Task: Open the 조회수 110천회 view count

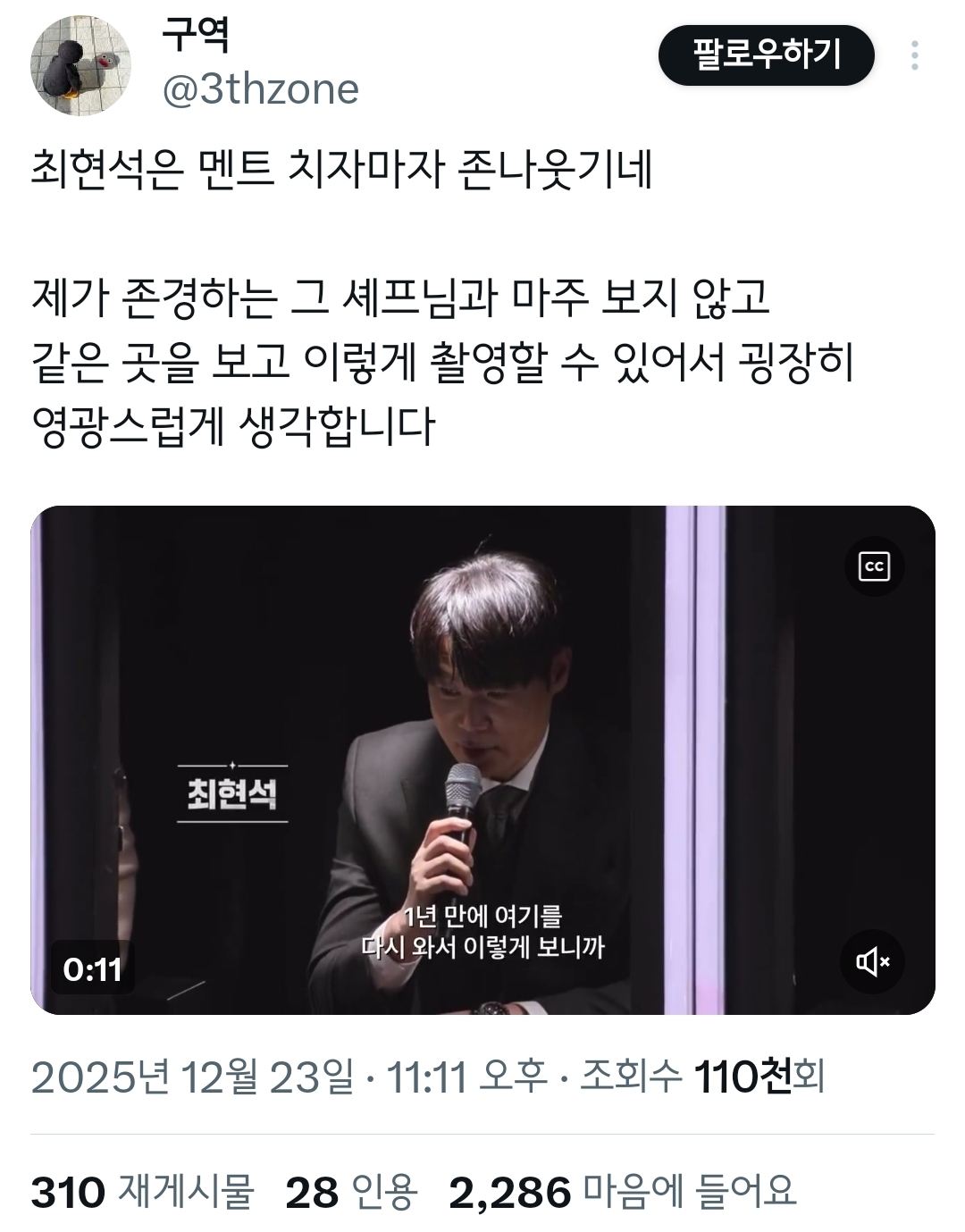Action: coord(702,1077)
